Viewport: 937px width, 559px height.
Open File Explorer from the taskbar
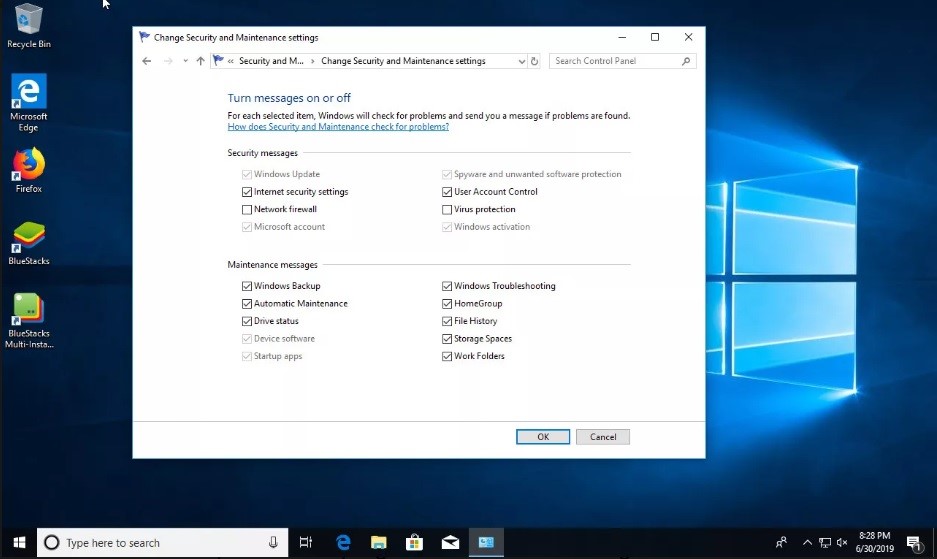(x=379, y=542)
